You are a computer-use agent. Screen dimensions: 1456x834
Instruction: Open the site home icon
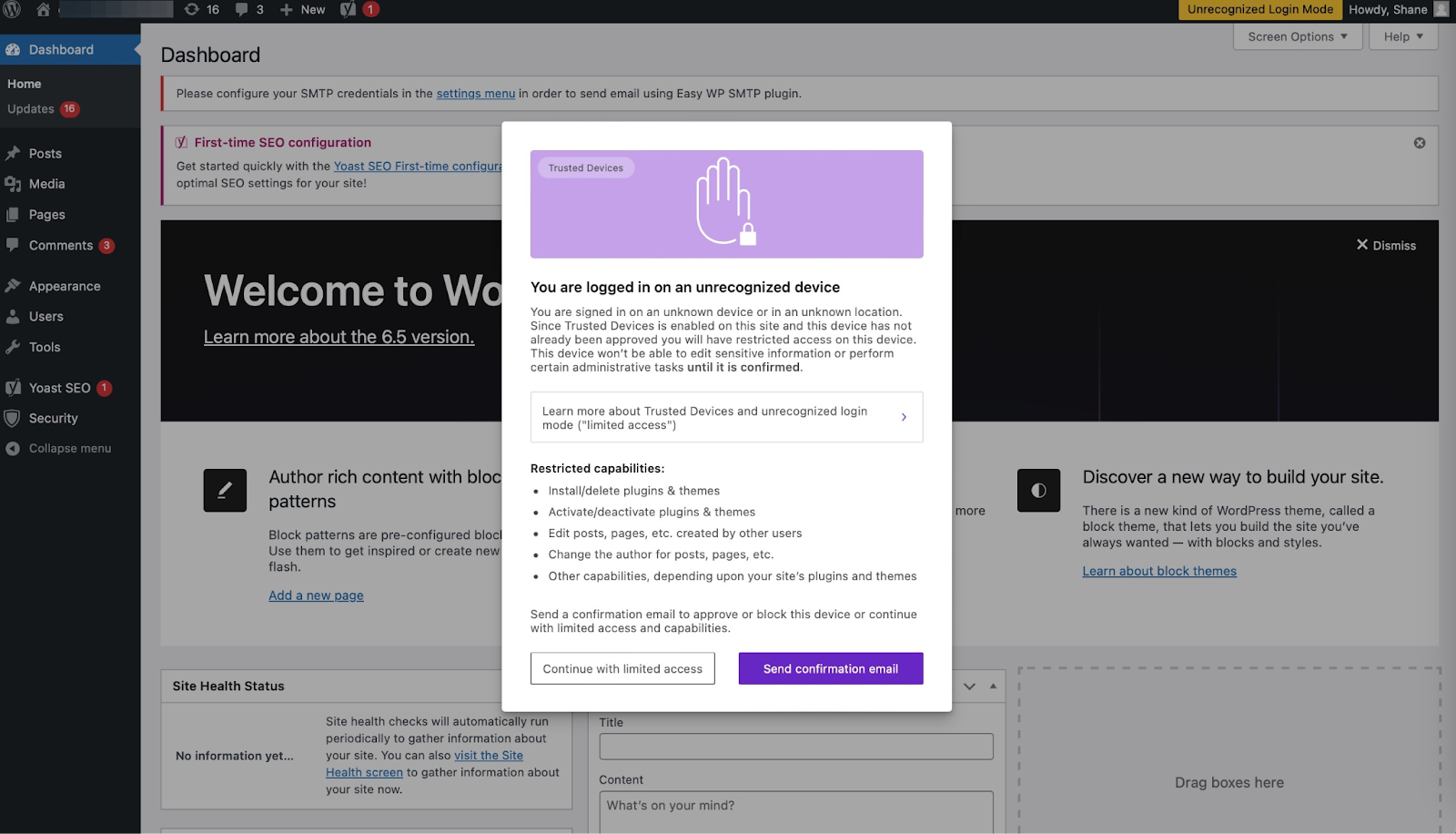[x=43, y=10]
